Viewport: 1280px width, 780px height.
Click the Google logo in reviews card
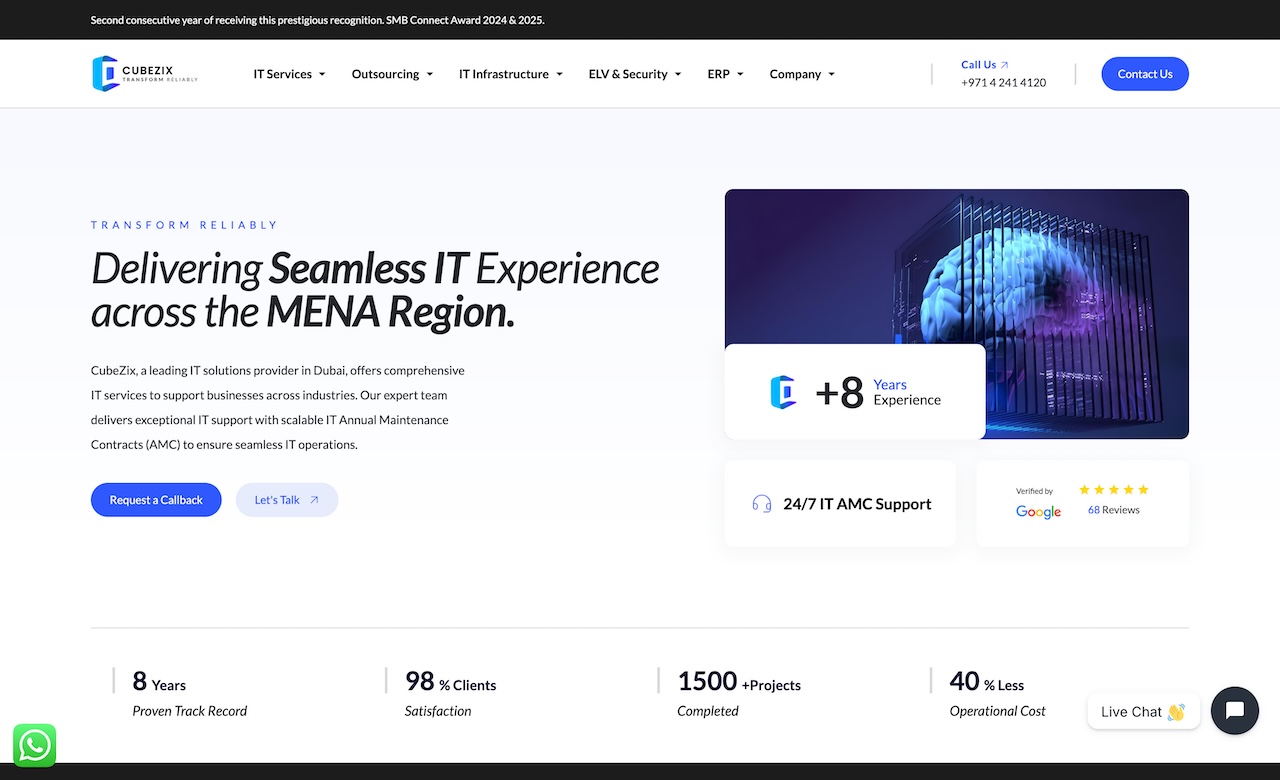[x=1038, y=512]
